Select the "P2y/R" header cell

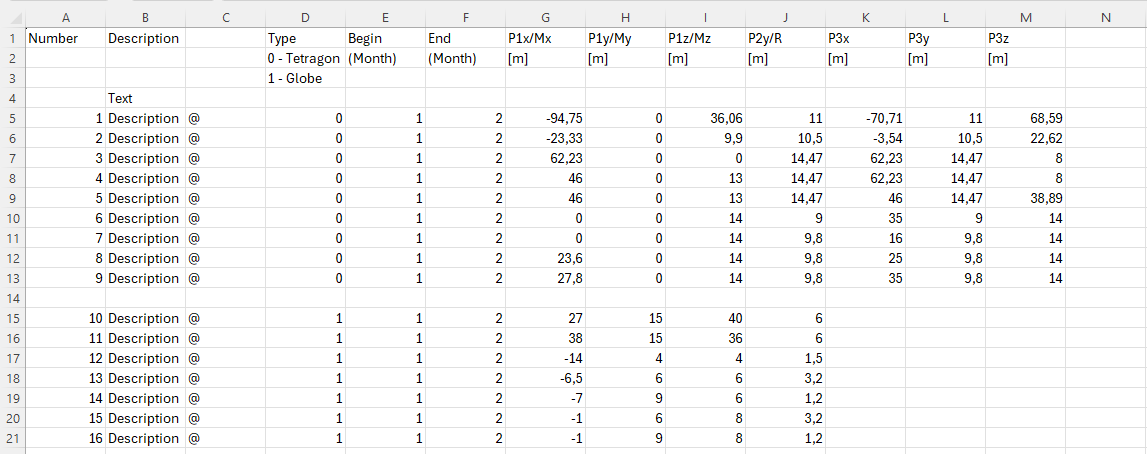click(x=785, y=38)
